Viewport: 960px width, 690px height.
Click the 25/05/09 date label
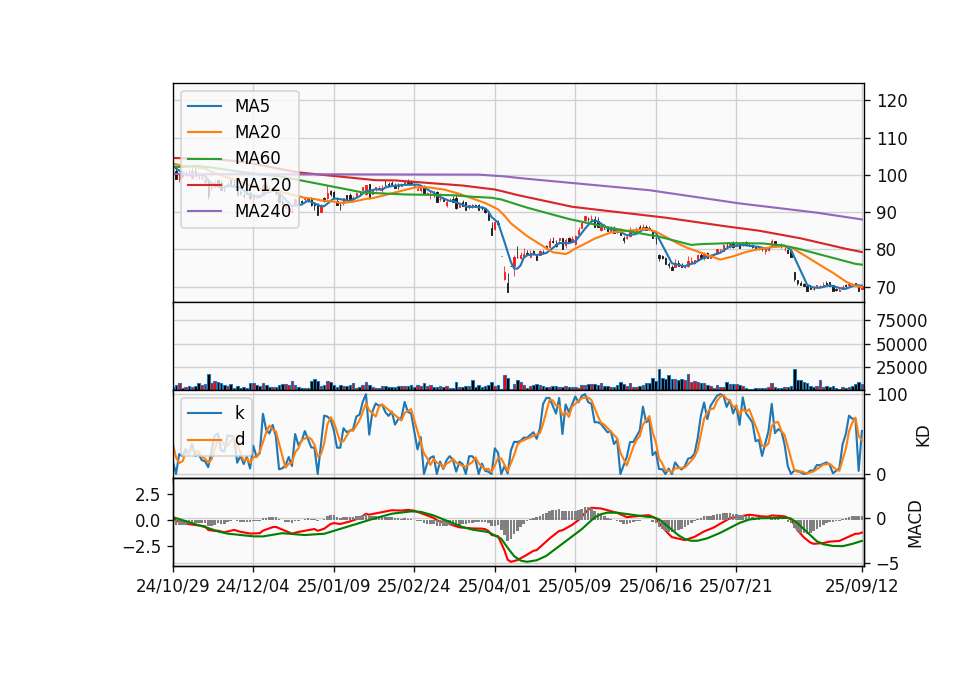click(x=575, y=586)
